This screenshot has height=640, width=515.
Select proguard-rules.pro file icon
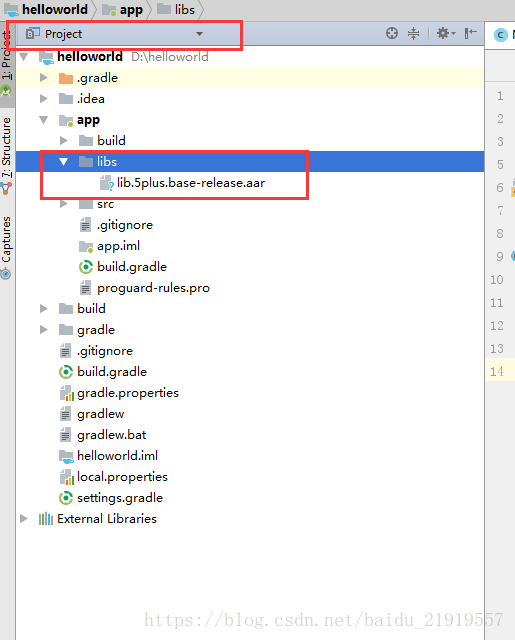pyautogui.click(x=85, y=288)
